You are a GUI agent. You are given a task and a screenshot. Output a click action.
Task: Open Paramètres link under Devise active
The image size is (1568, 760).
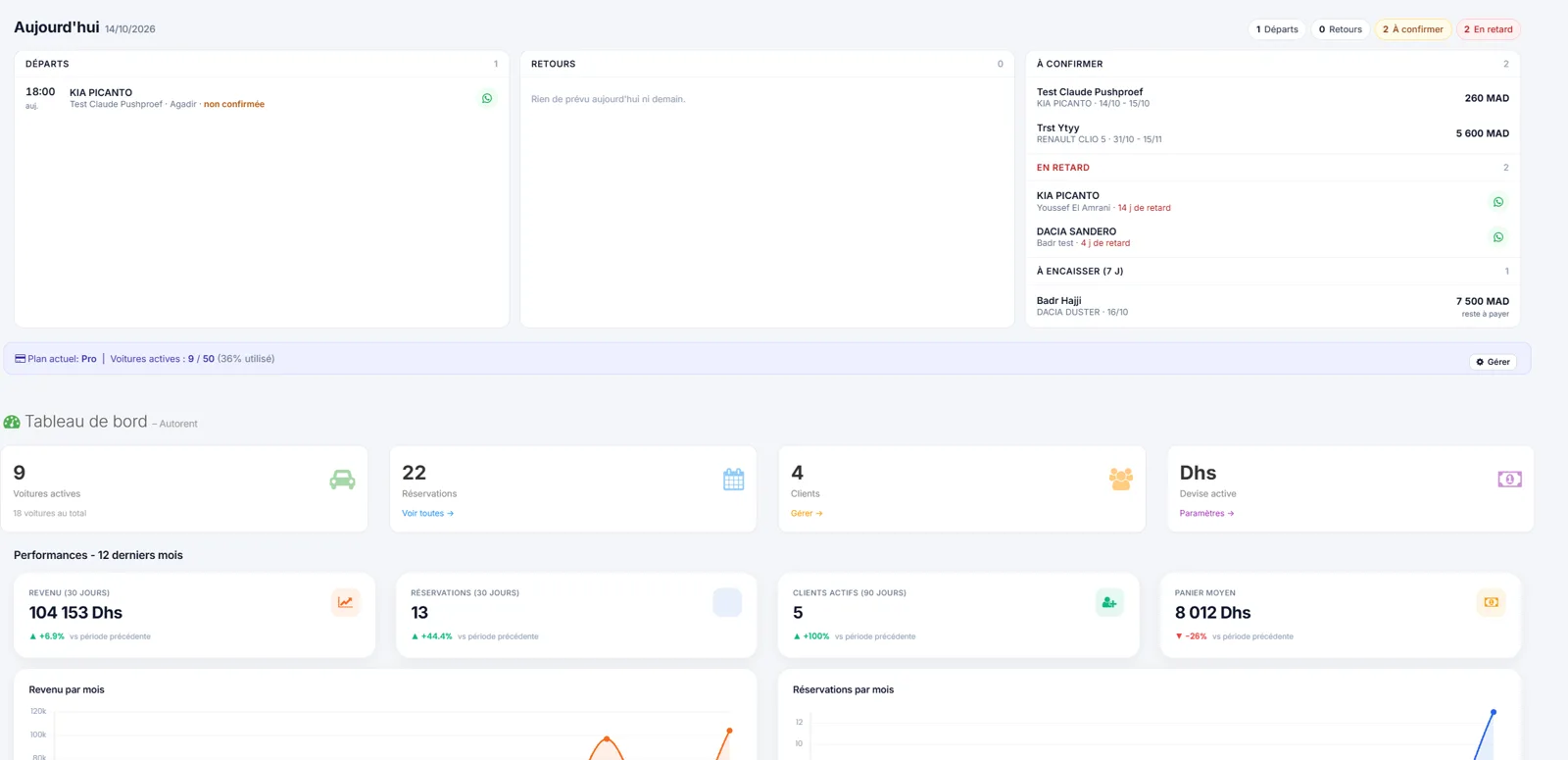1206,513
